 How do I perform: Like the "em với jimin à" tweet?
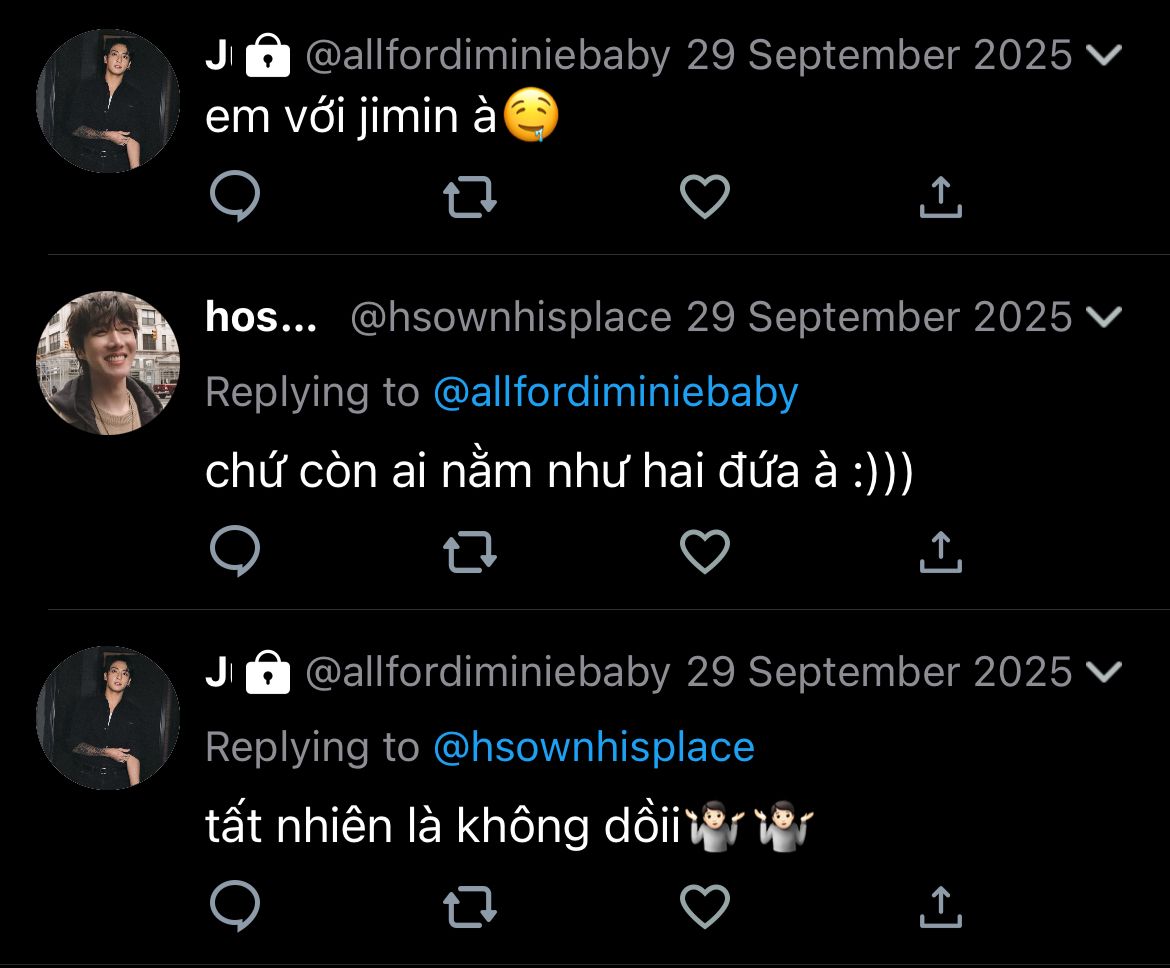(x=705, y=197)
